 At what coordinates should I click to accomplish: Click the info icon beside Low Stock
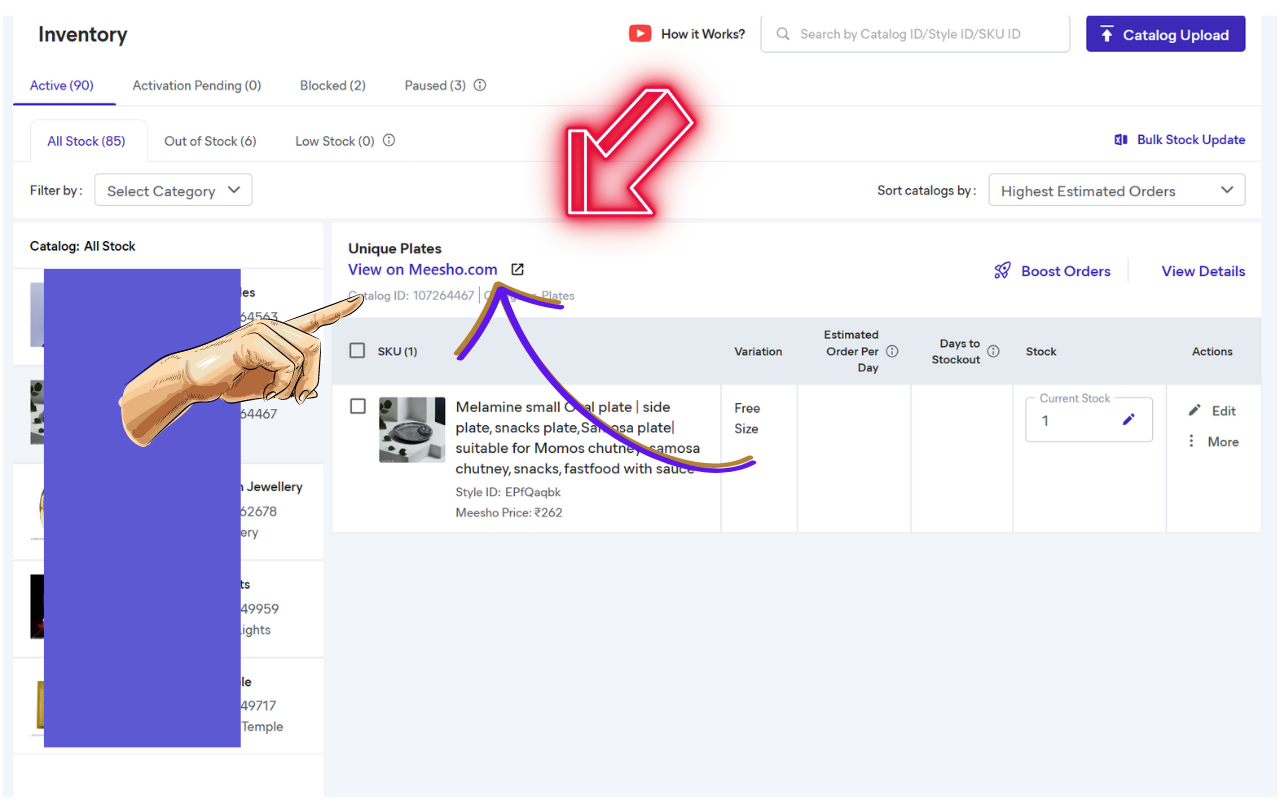pyautogui.click(x=389, y=140)
